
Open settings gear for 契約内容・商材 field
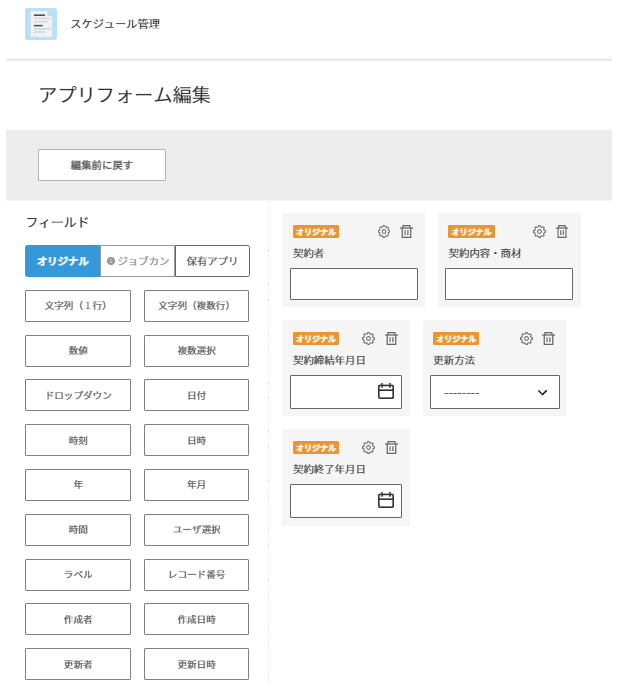click(539, 231)
